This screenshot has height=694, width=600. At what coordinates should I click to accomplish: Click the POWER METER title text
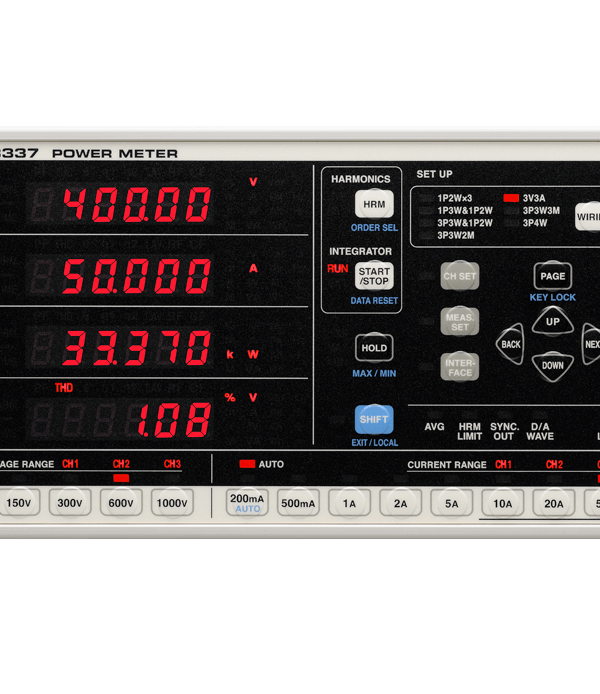coord(115,154)
